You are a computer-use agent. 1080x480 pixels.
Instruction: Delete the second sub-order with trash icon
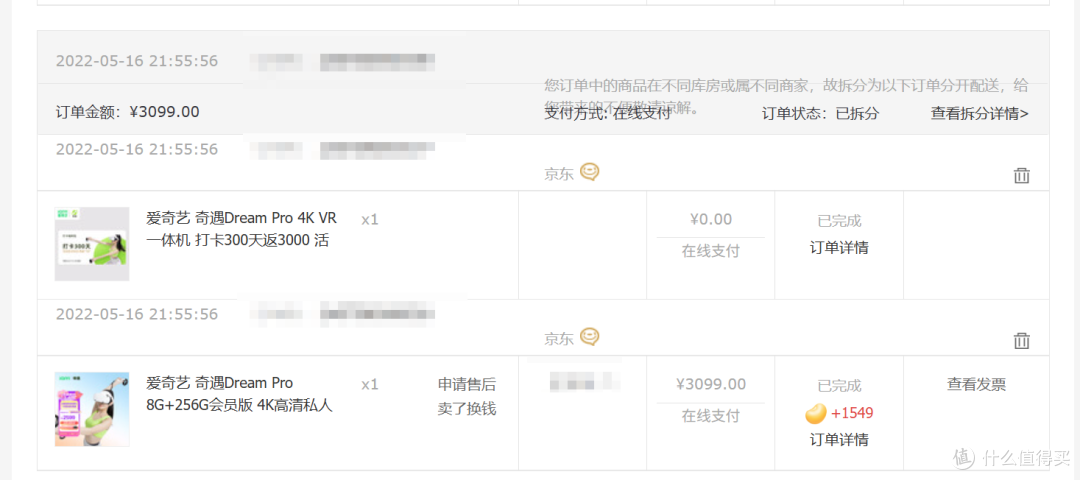(x=1021, y=340)
